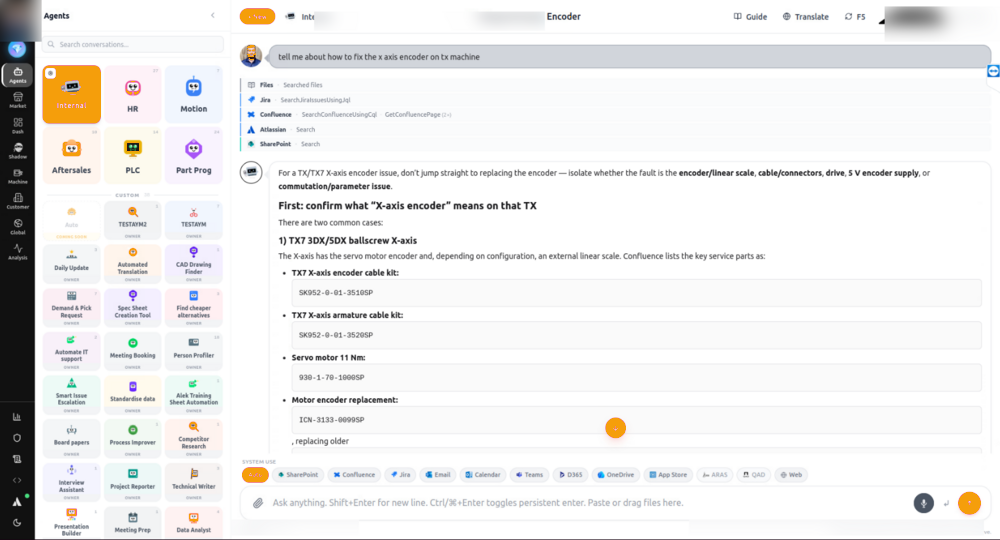
Task: Click the microphone voice input button
Action: (923, 503)
